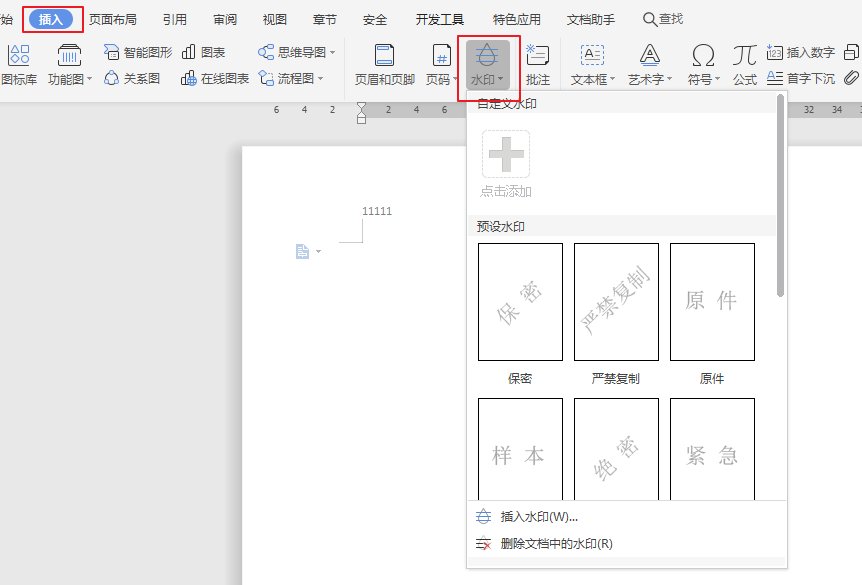This screenshot has width=862, height=585.
Task: Select the 保密 preset watermark
Action: [x=519, y=301]
